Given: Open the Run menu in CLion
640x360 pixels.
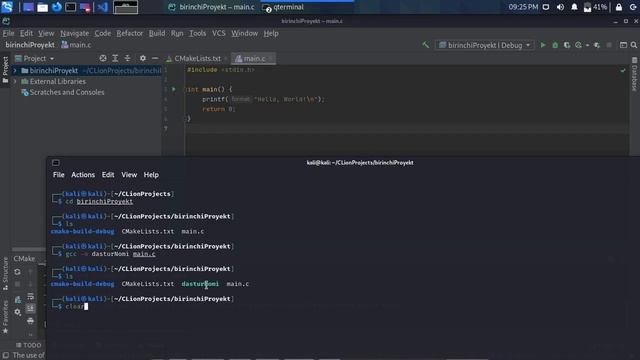Looking at the screenshot, I should point(177,33).
